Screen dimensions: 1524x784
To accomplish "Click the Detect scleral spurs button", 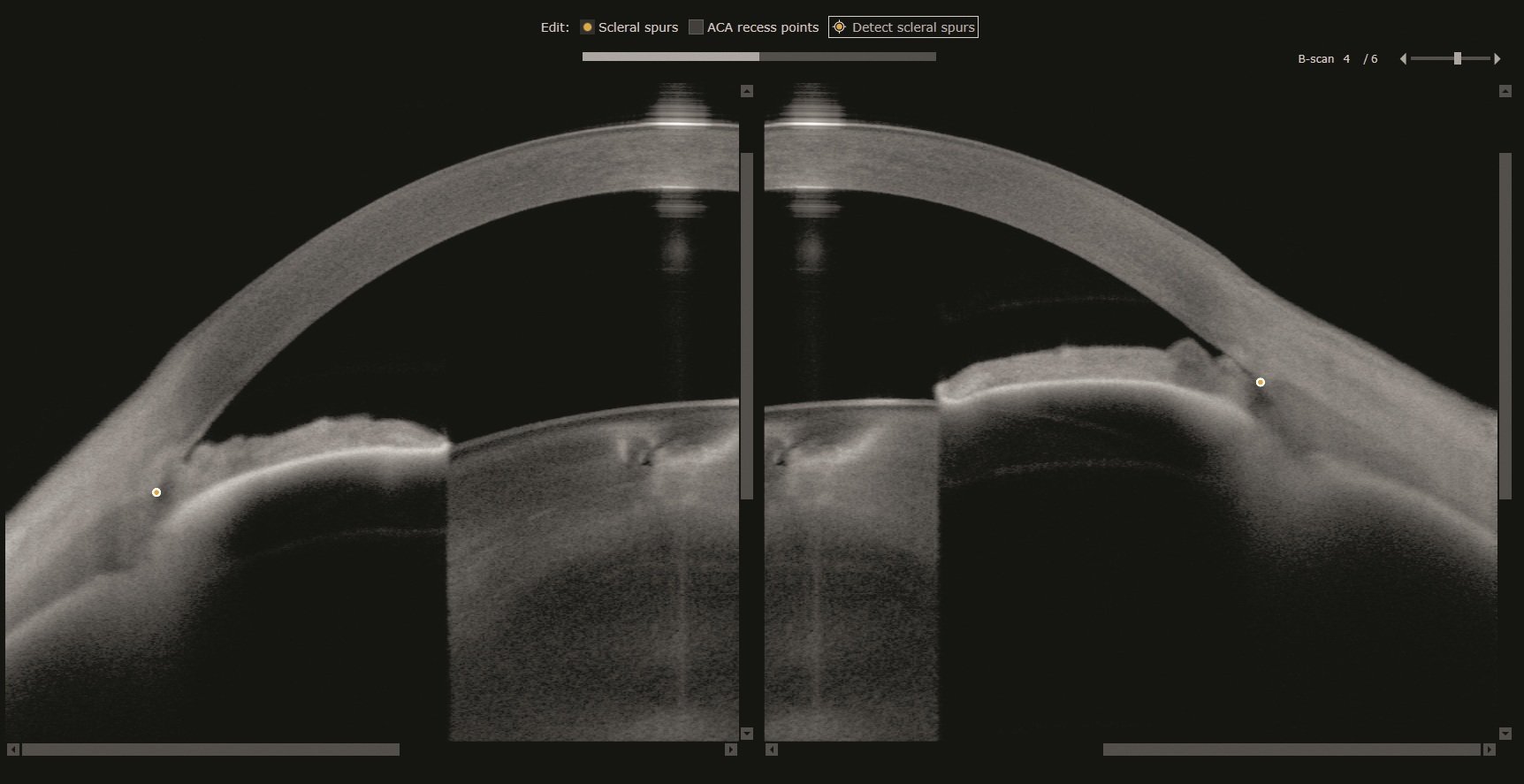I will 903,27.
